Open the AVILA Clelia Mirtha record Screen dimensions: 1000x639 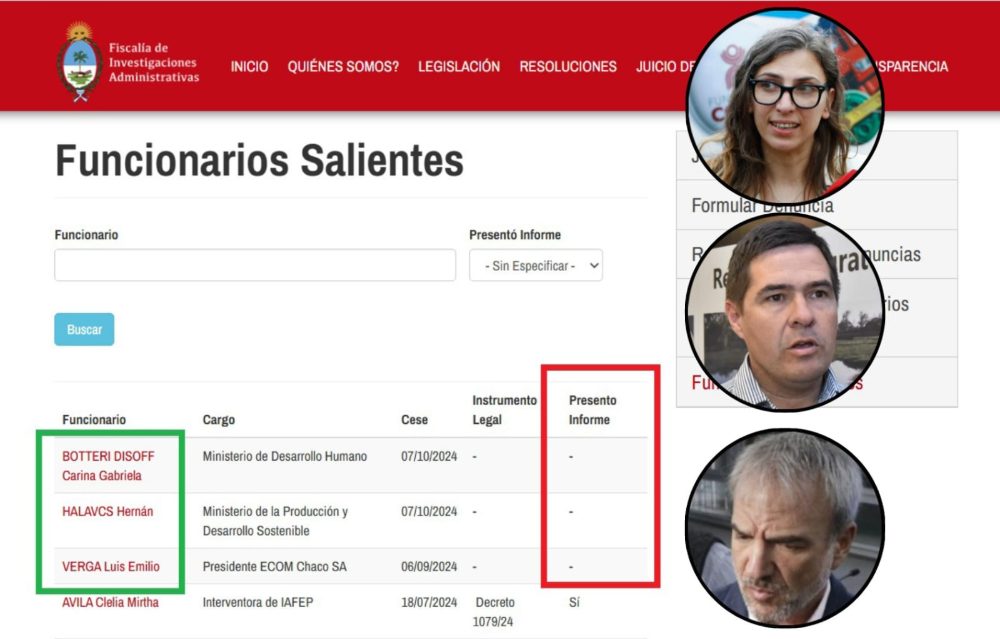click(110, 603)
